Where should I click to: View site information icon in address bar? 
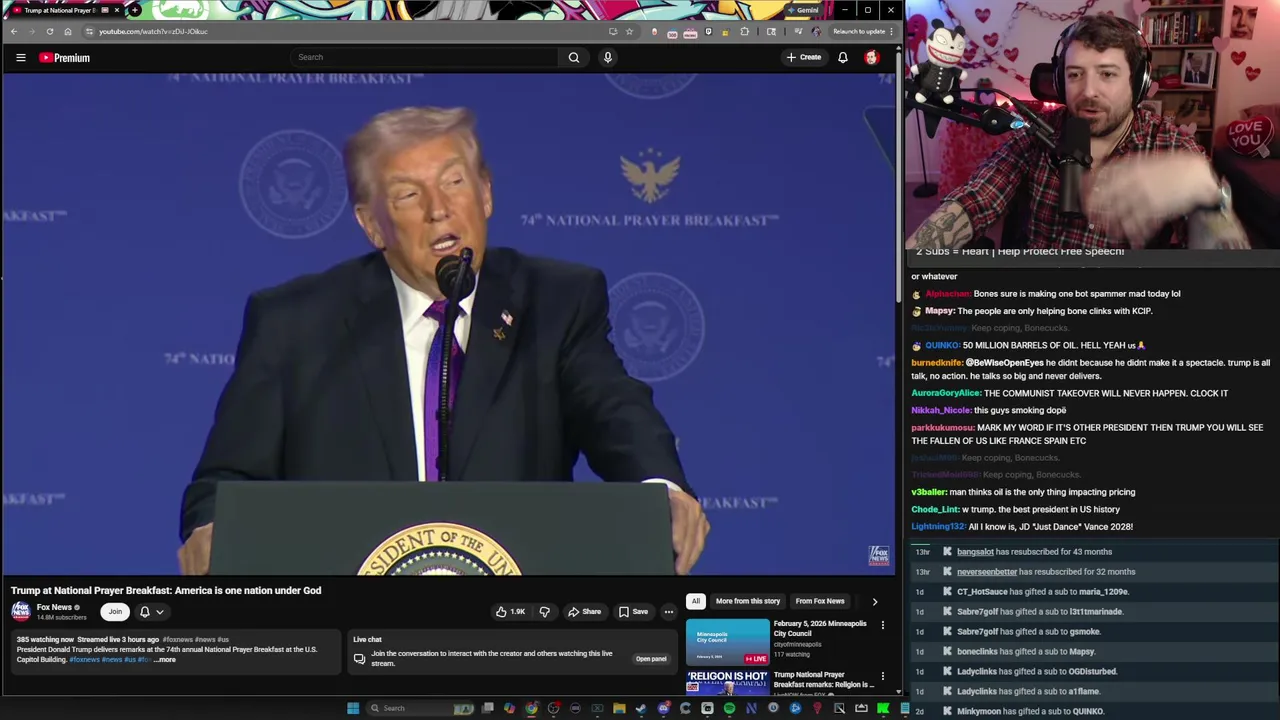tap(89, 31)
